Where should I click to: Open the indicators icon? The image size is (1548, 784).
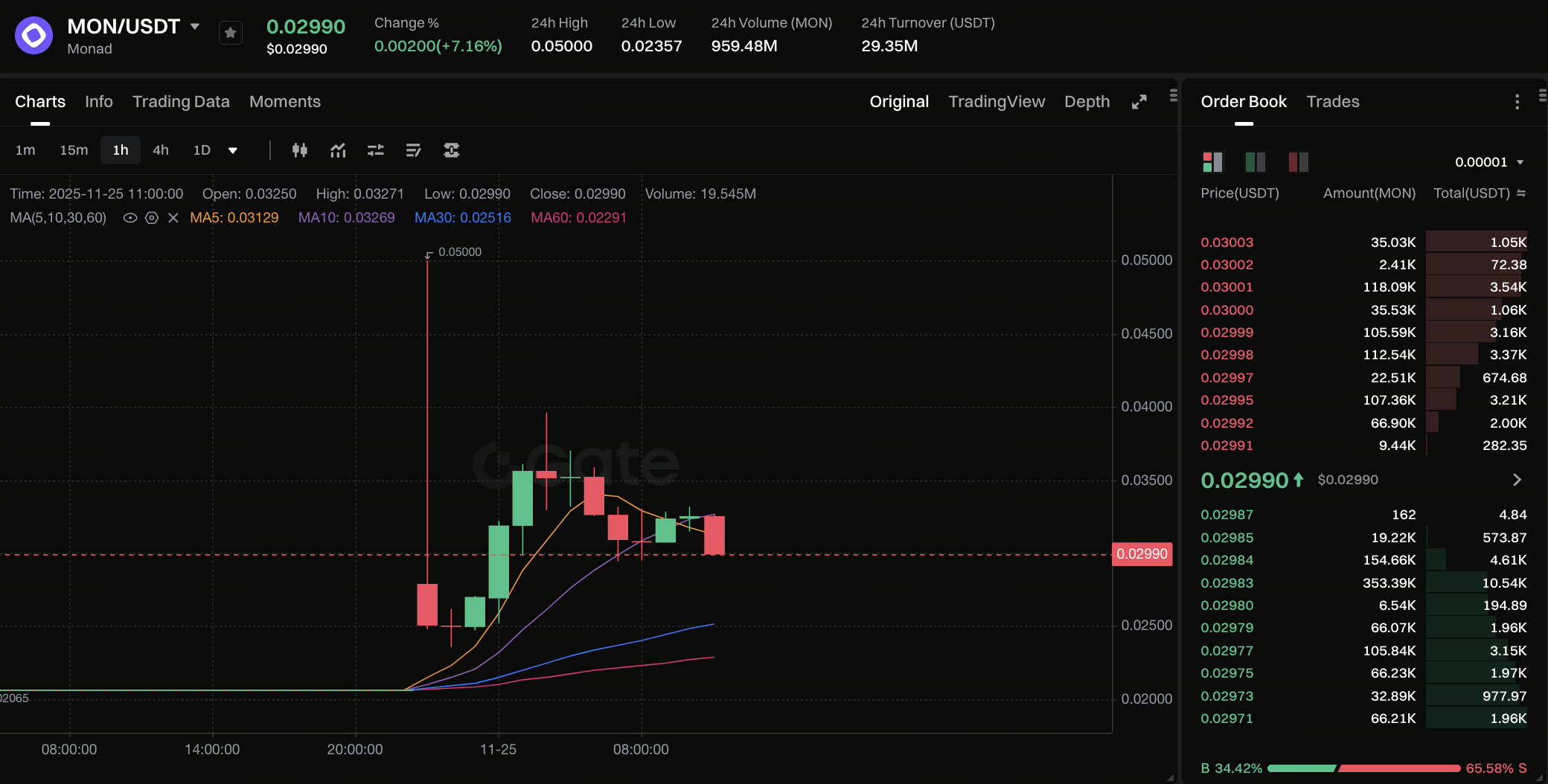[x=338, y=150]
